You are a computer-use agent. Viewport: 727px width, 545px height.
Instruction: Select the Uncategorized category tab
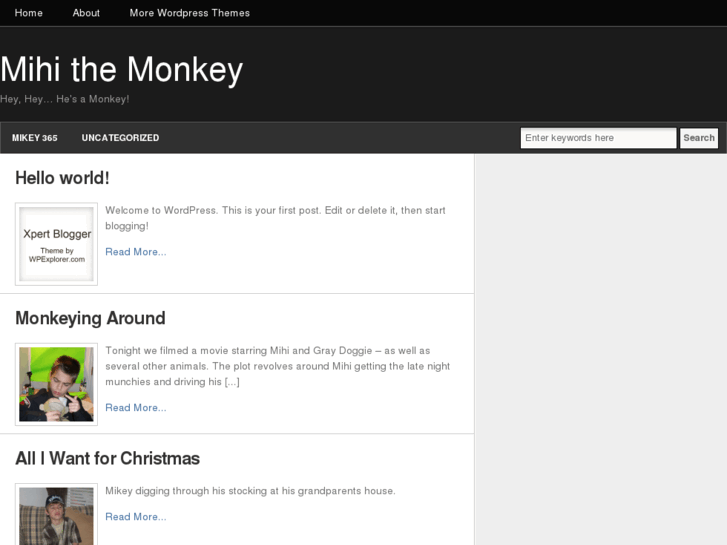[x=120, y=138]
